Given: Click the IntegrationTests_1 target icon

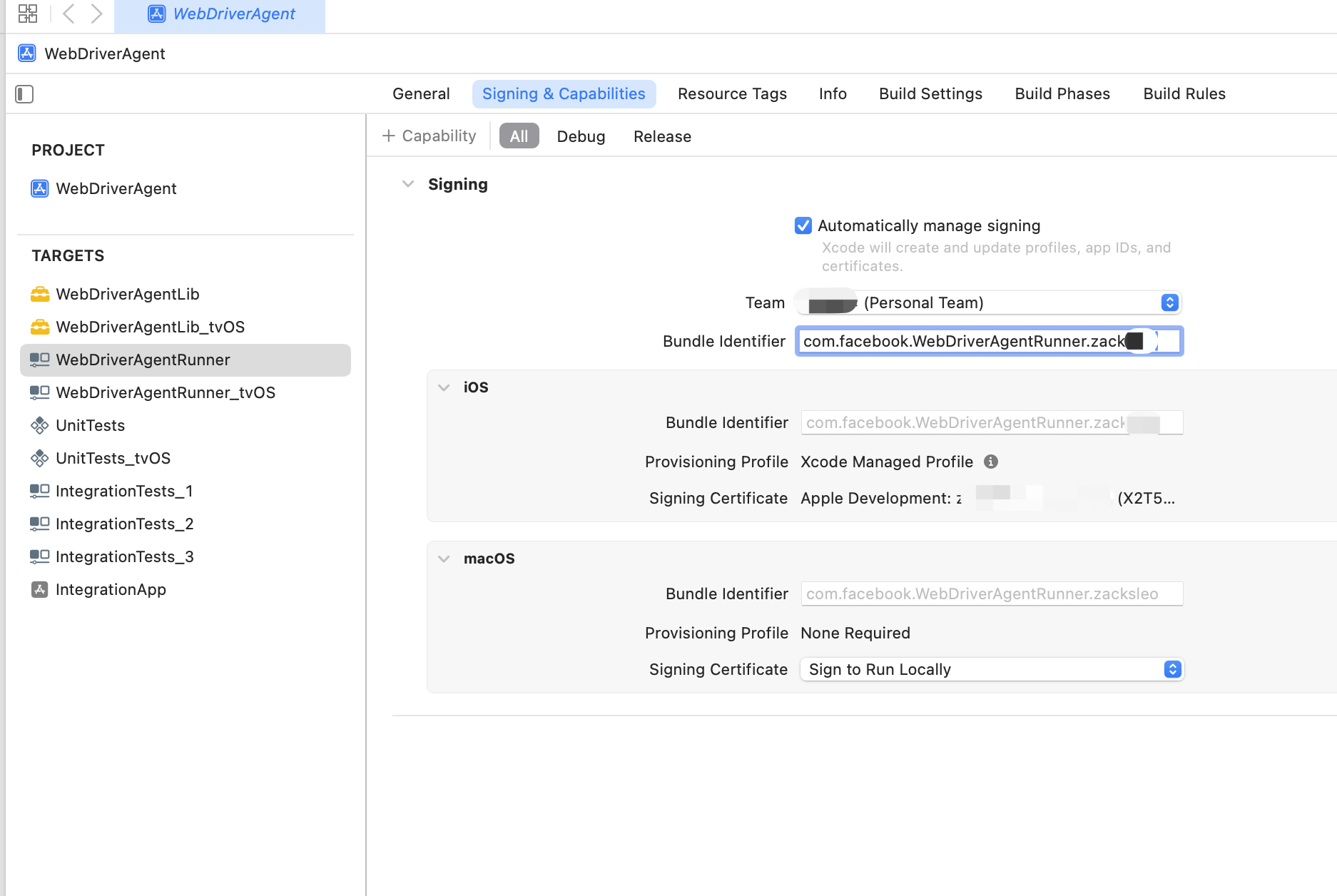Looking at the screenshot, I should point(40,491).
